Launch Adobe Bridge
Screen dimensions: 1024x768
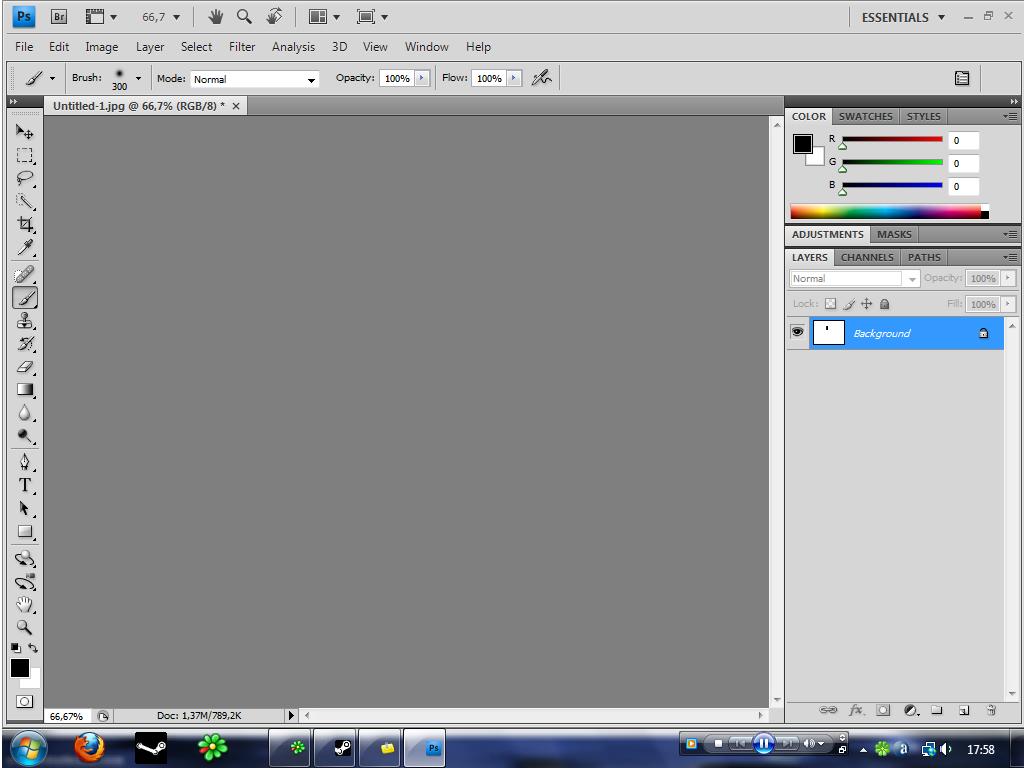point(59,17)
